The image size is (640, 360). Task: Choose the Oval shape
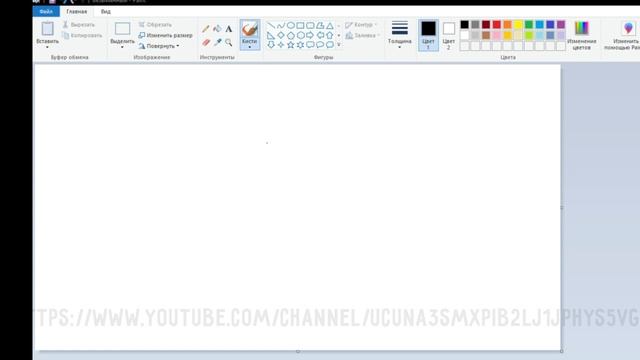click(291, 26)
